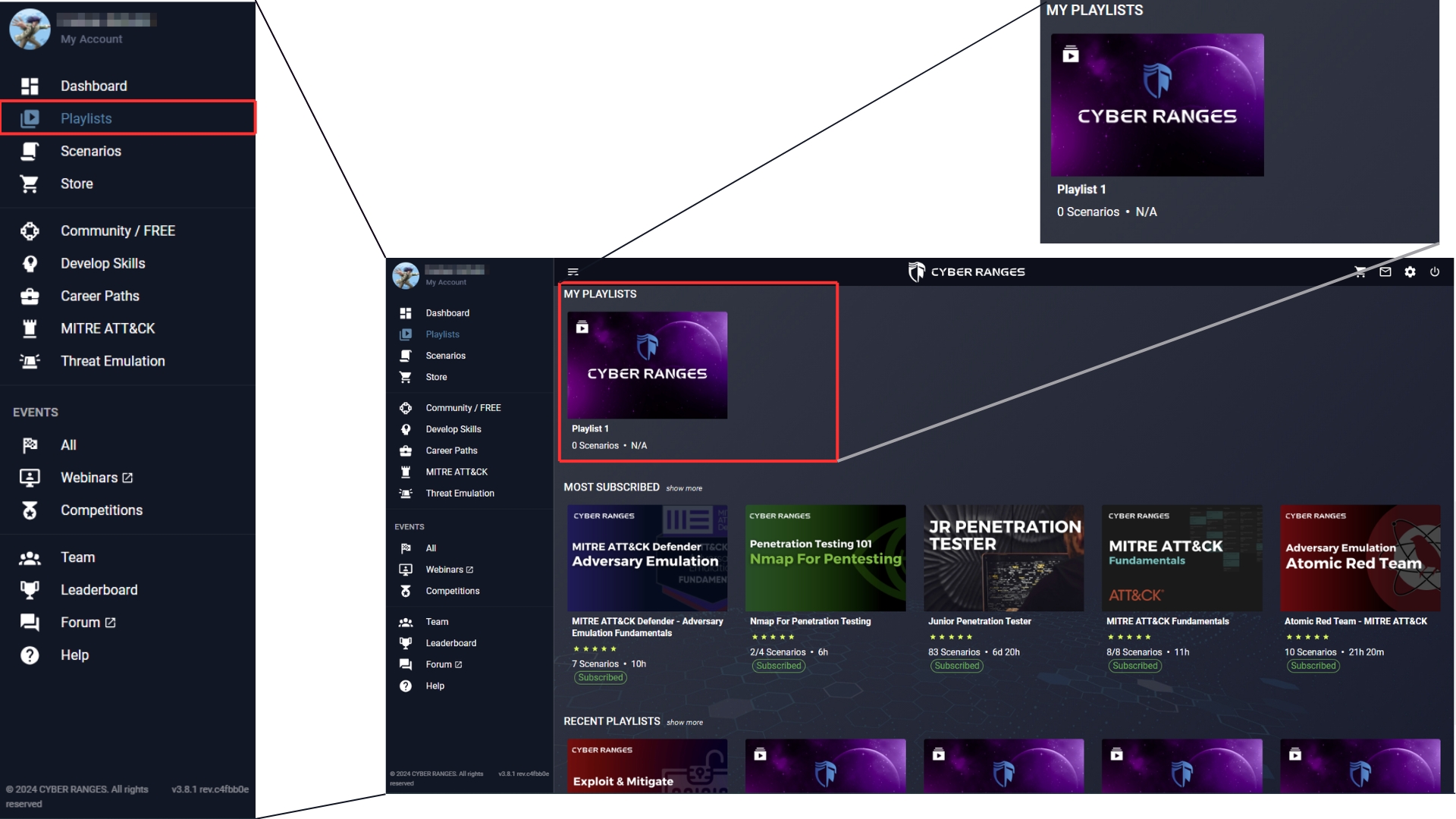Click the Dashboard icon in enlarged sidebar
The width and height of the screenshot is (1456, 819).
30,86
